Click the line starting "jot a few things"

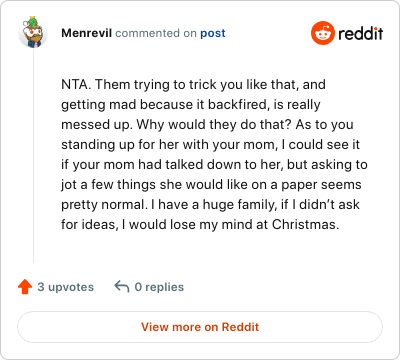coord(211,185)
